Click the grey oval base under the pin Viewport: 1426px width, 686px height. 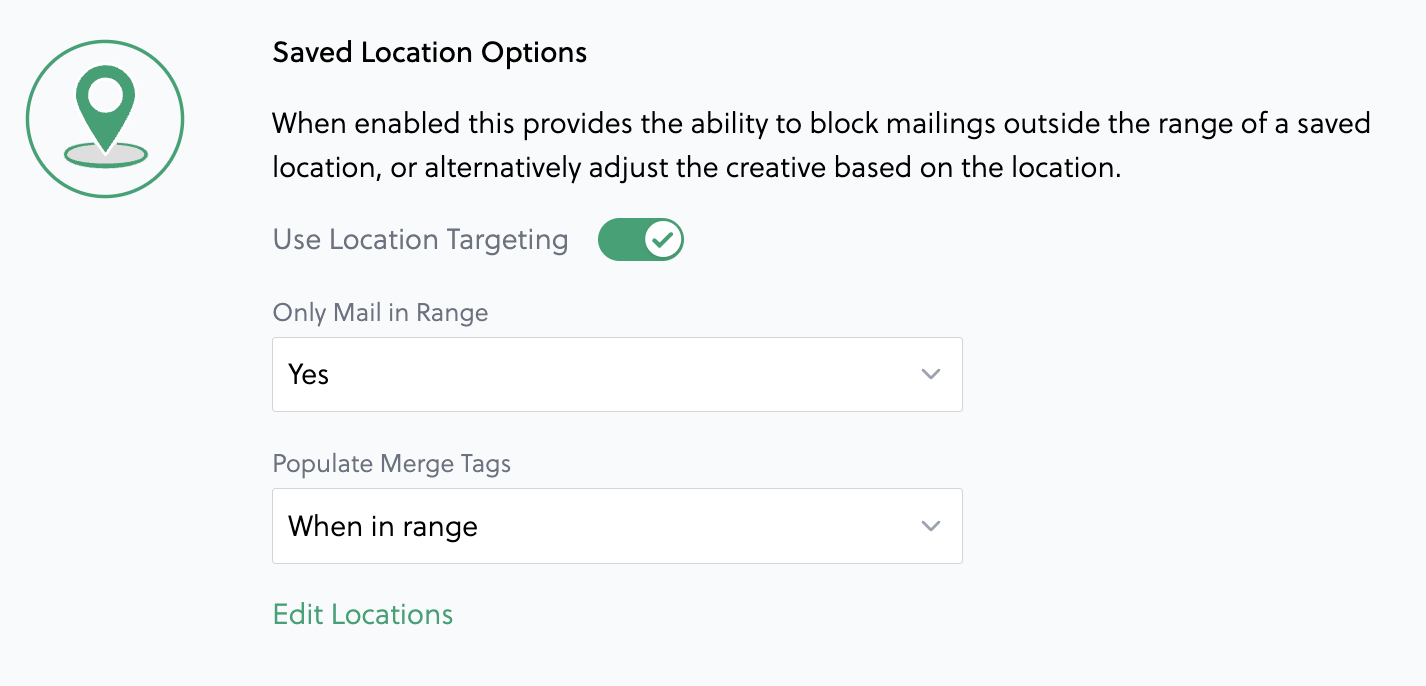click(106, 155)
